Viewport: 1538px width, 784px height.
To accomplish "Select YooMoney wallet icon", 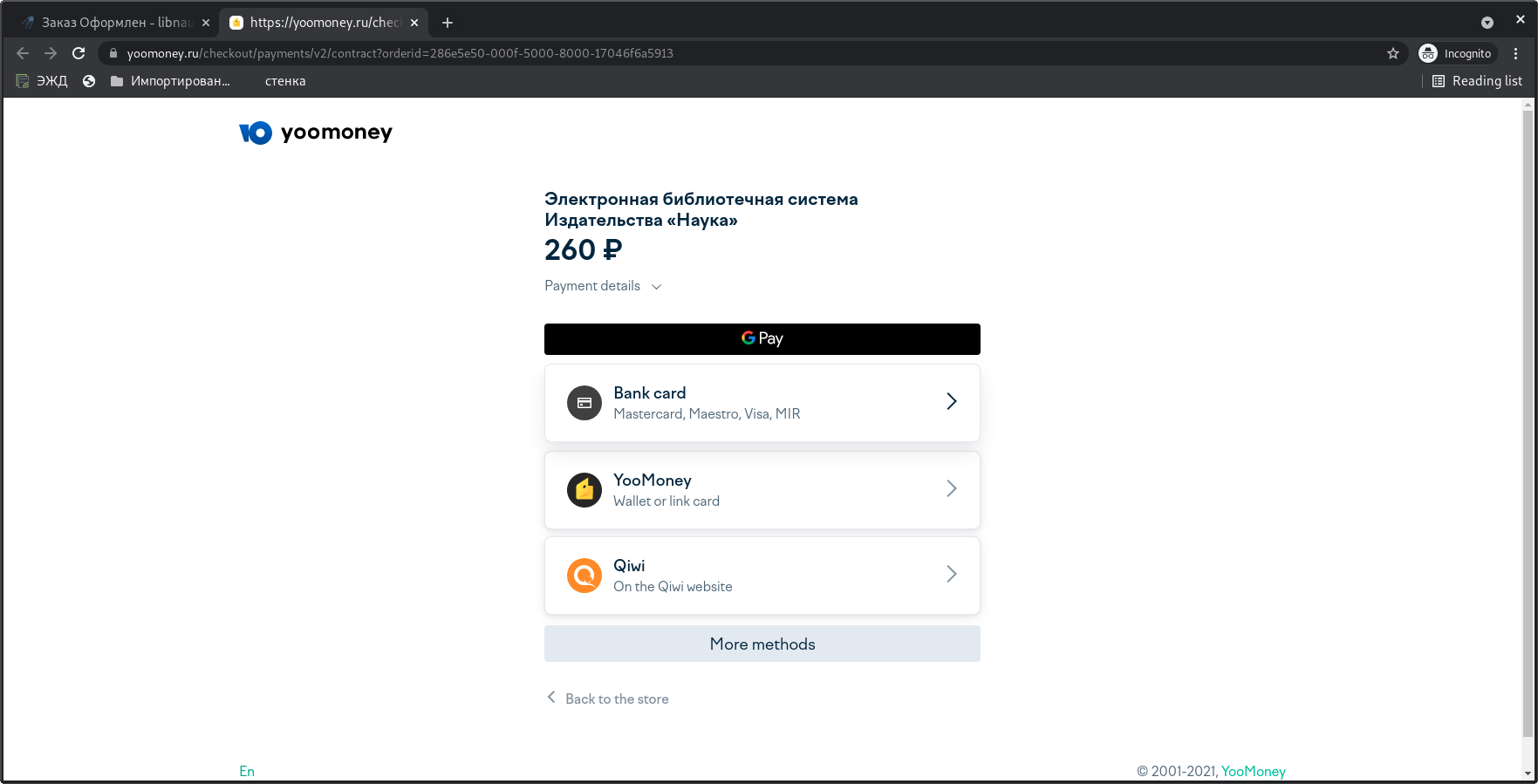I will coord(584,490).
